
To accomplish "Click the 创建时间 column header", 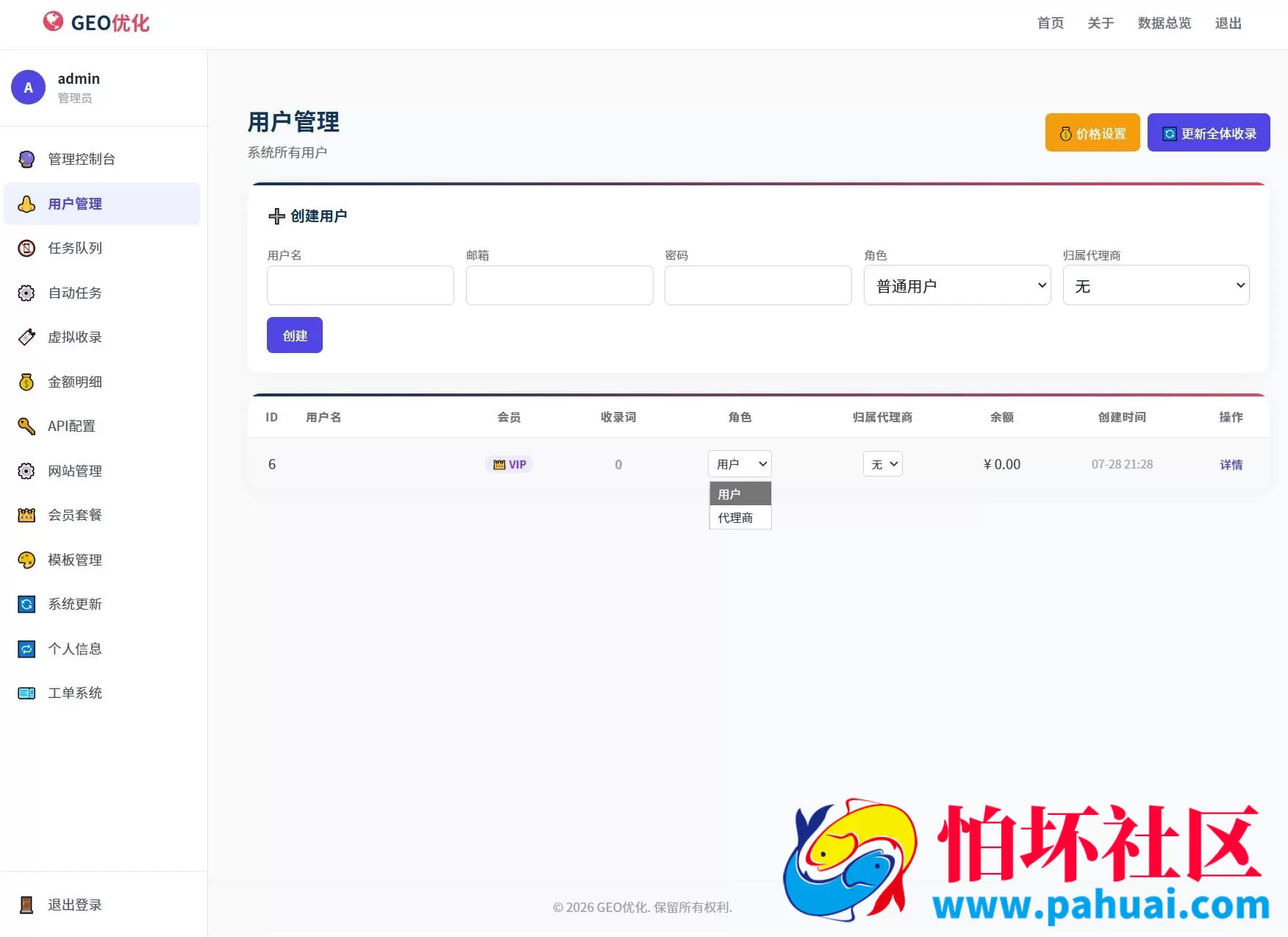I will tap(1122, 417).
